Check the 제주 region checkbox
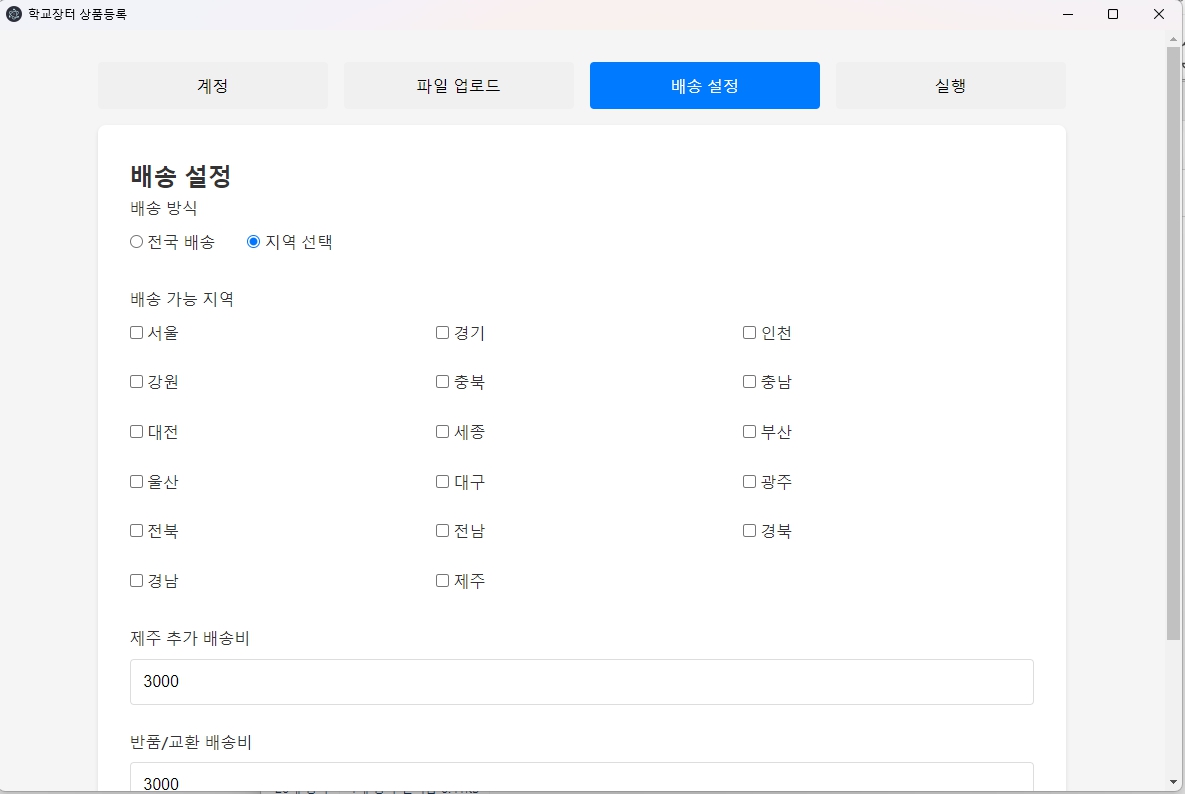The height and width of the screenshot is (794, 1185). tap(443, 581)
